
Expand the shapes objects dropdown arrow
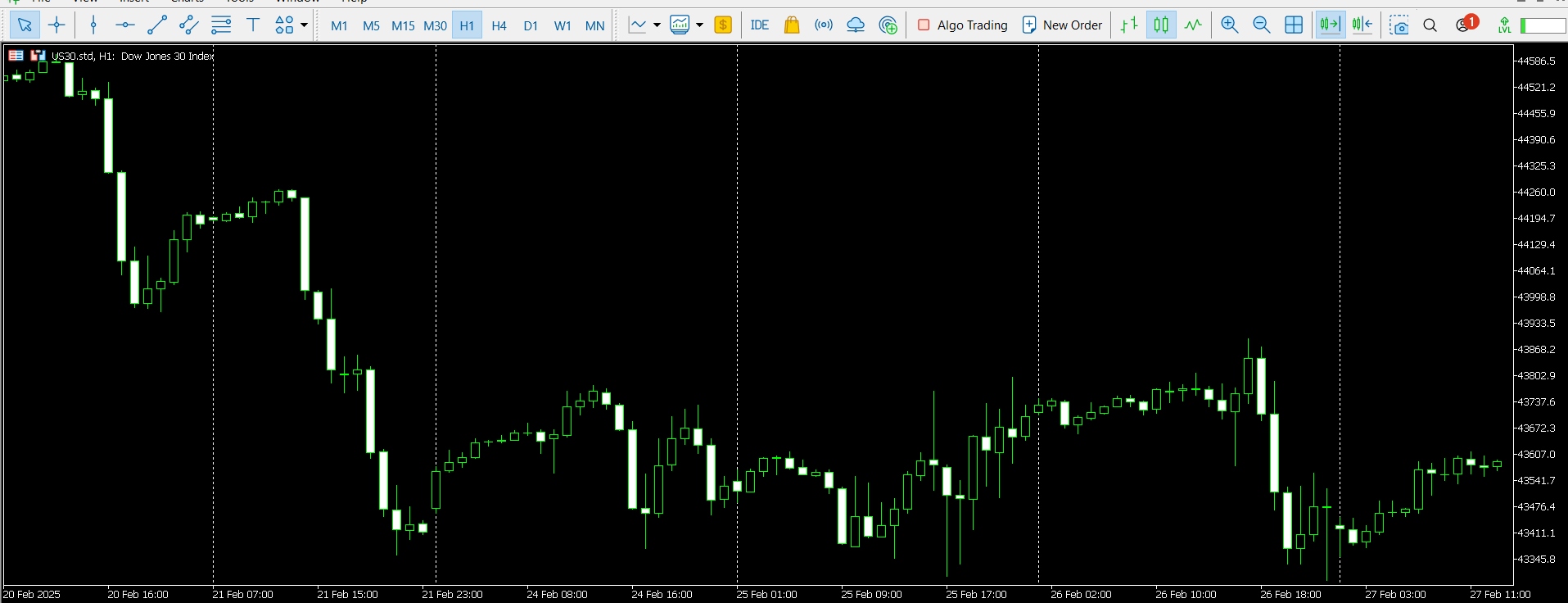(x=305, y=25)
